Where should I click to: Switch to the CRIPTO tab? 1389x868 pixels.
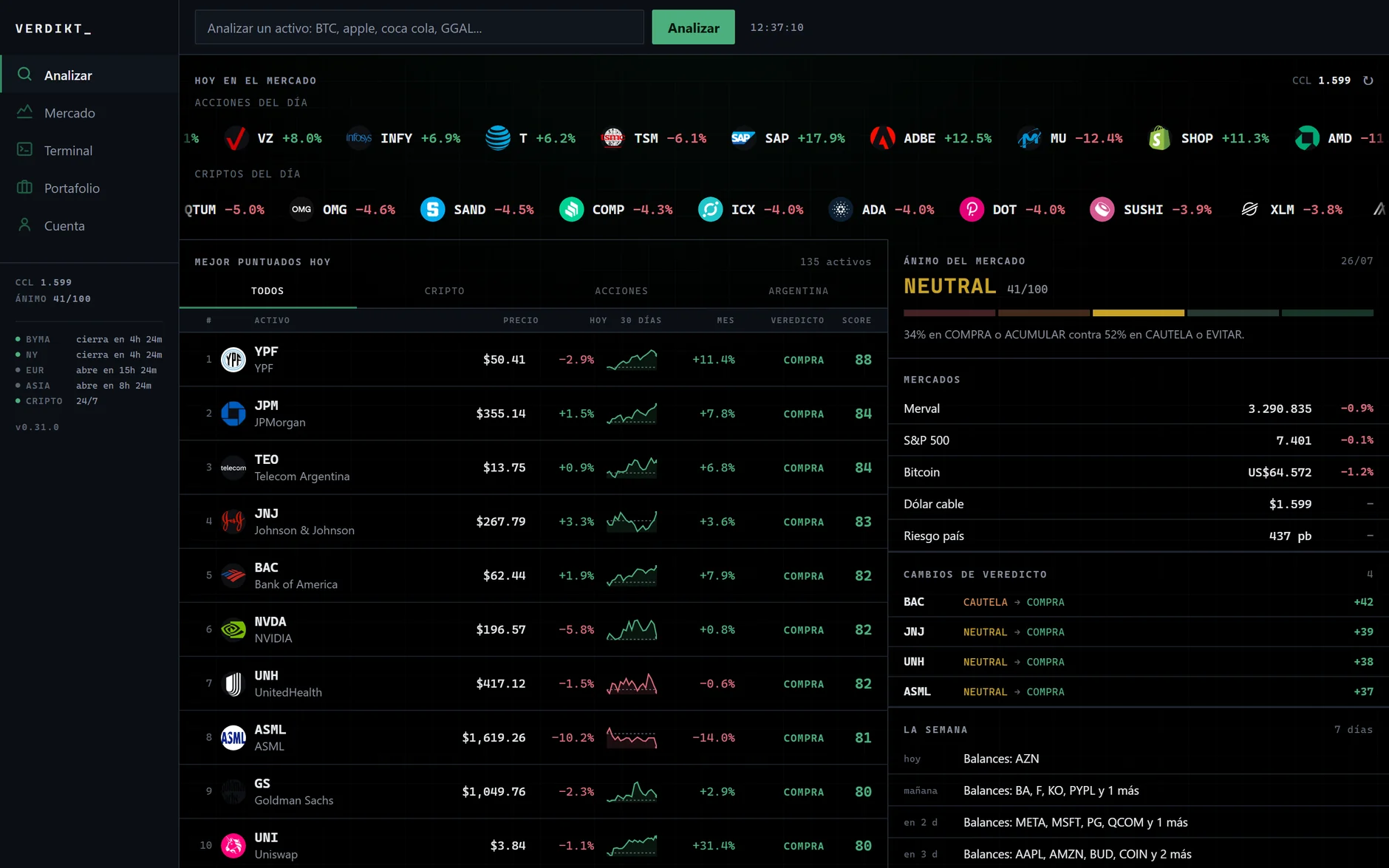click(445, 291)
